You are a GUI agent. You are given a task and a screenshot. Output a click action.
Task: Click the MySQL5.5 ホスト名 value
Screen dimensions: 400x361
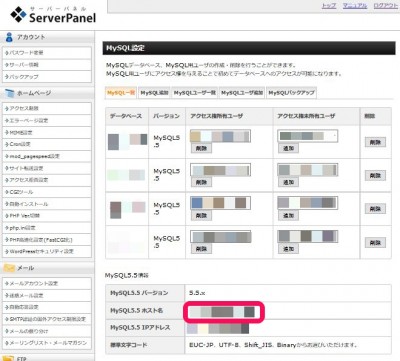[223, 312]
